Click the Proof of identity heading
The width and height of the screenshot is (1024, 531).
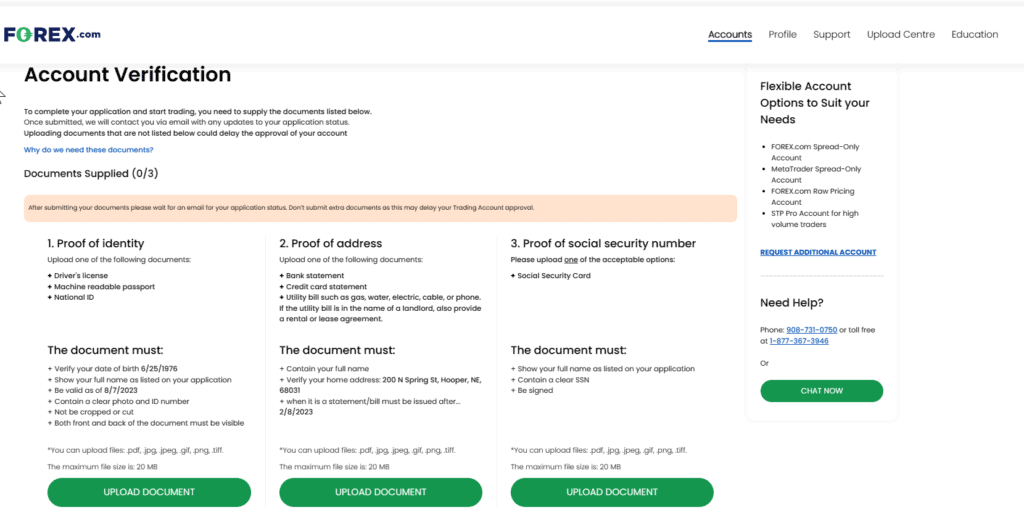pyautogui.click(x=96, y=243)
